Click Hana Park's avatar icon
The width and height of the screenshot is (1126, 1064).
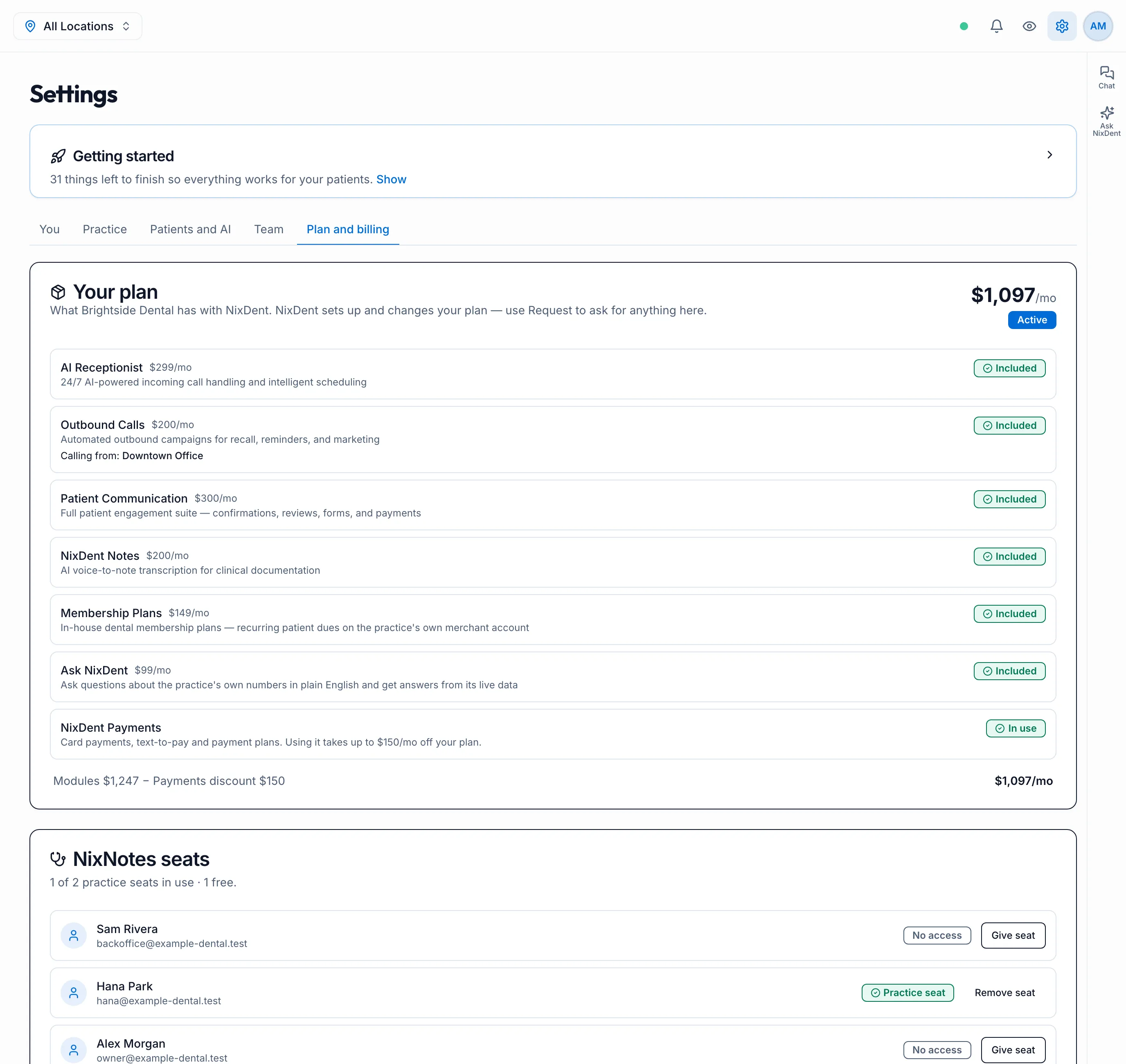pos(74,993)
